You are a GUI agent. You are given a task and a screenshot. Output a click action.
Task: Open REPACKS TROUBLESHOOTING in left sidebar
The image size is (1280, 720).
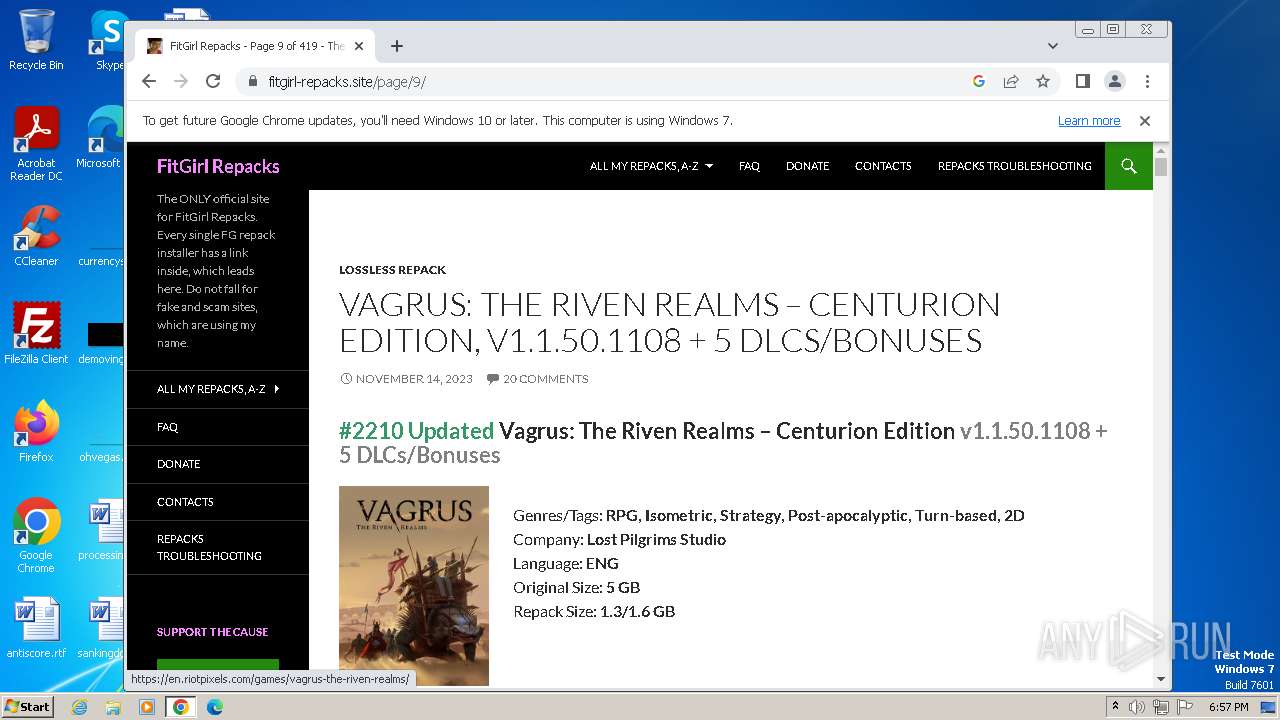[209, 547]
